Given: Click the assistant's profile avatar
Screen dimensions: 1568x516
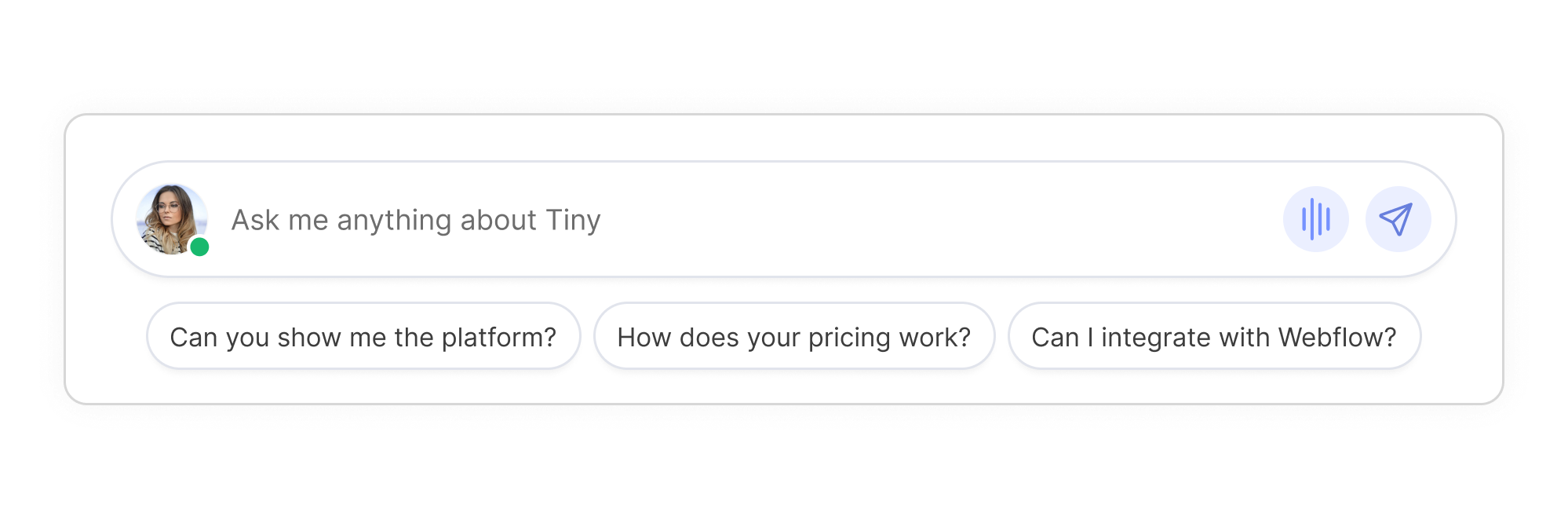Looking at the screenshot, I should coord(171,218).
